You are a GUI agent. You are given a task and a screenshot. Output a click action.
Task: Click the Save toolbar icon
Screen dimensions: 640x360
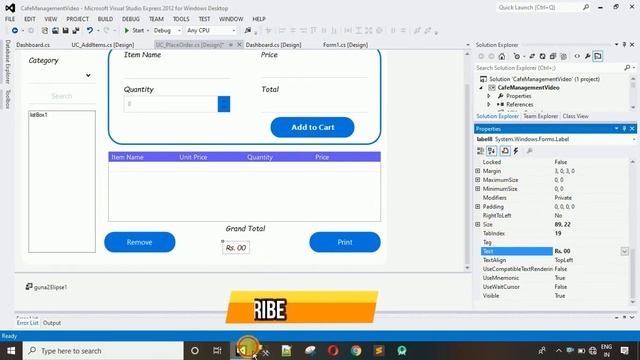pos(65,31)
